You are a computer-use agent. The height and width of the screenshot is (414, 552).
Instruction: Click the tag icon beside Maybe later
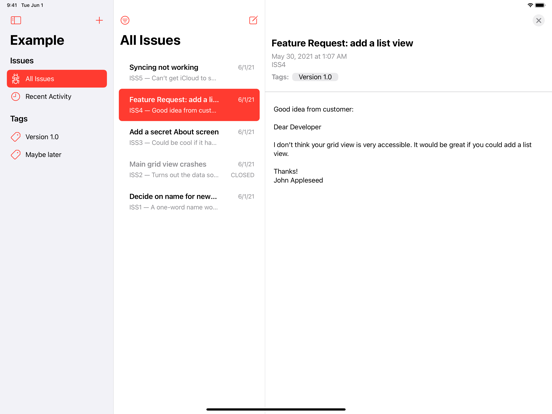click(15, 155)
